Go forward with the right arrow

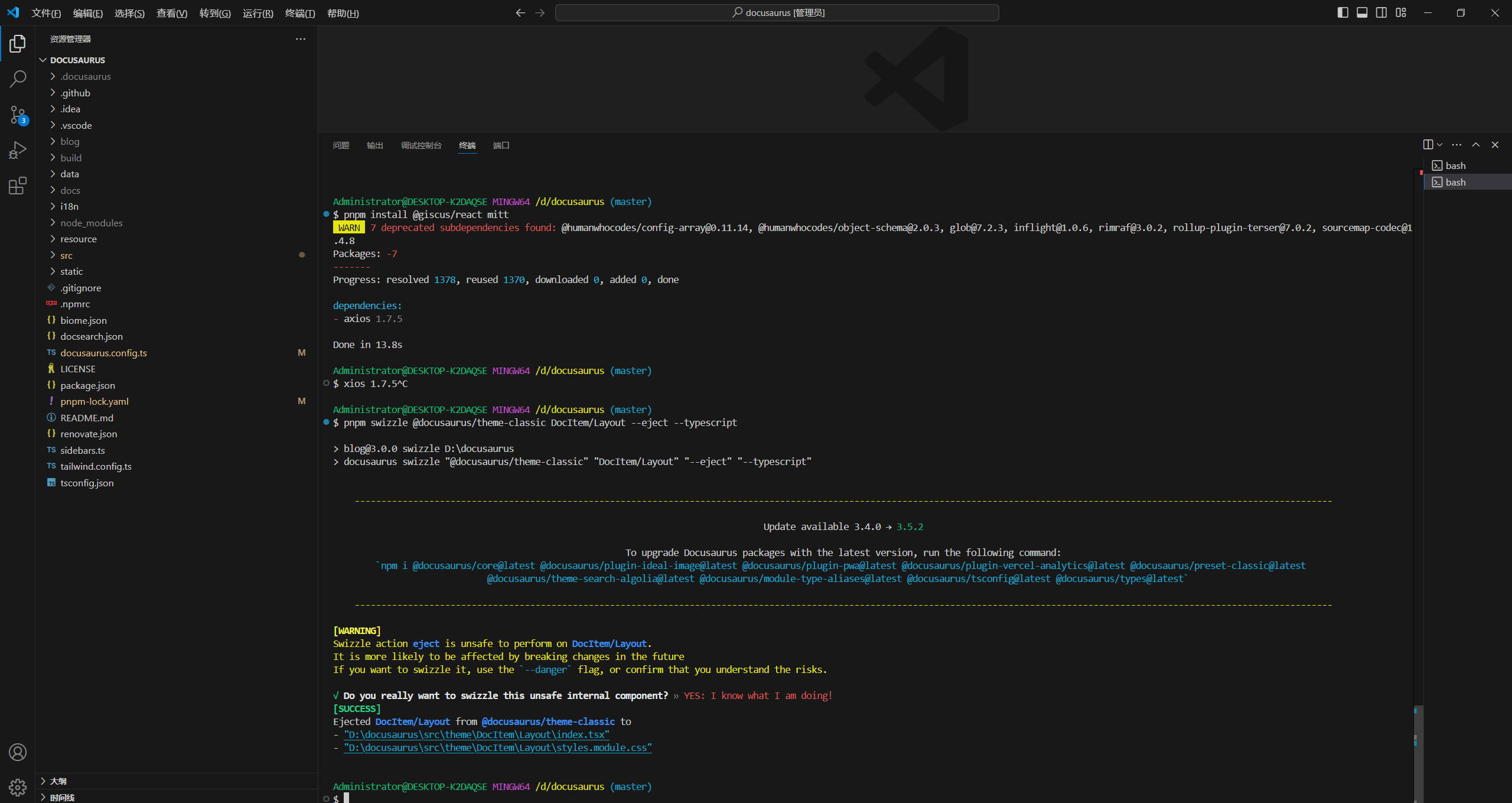[540, 12]
